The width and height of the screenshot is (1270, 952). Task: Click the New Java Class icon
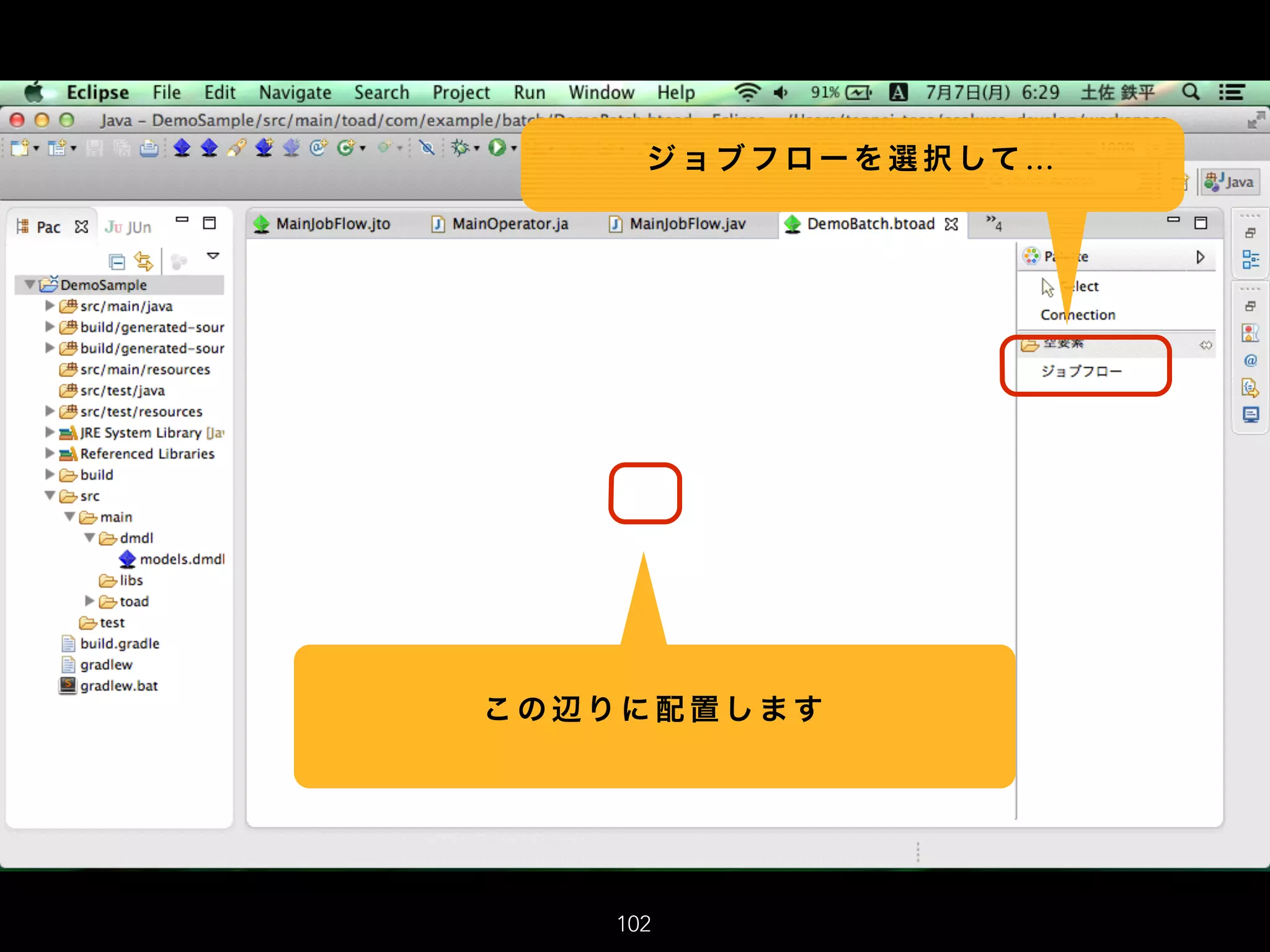click(x=346, y=148)
